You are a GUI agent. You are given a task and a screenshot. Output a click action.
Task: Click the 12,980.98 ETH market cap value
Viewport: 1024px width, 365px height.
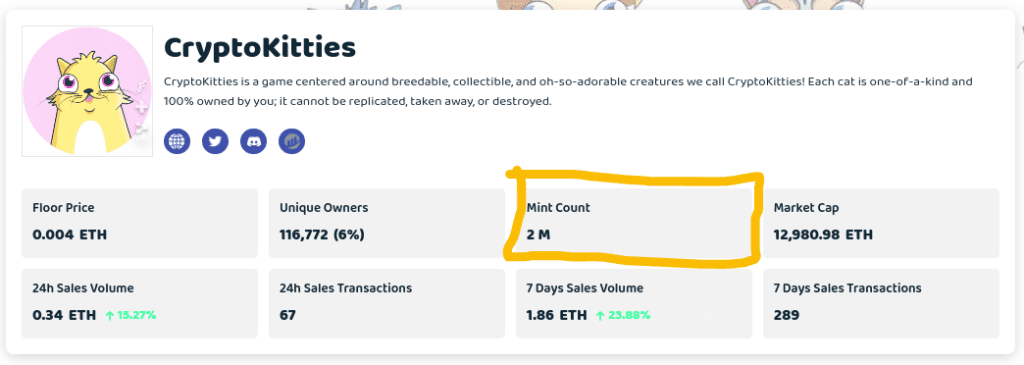click(x=823, y=235)
